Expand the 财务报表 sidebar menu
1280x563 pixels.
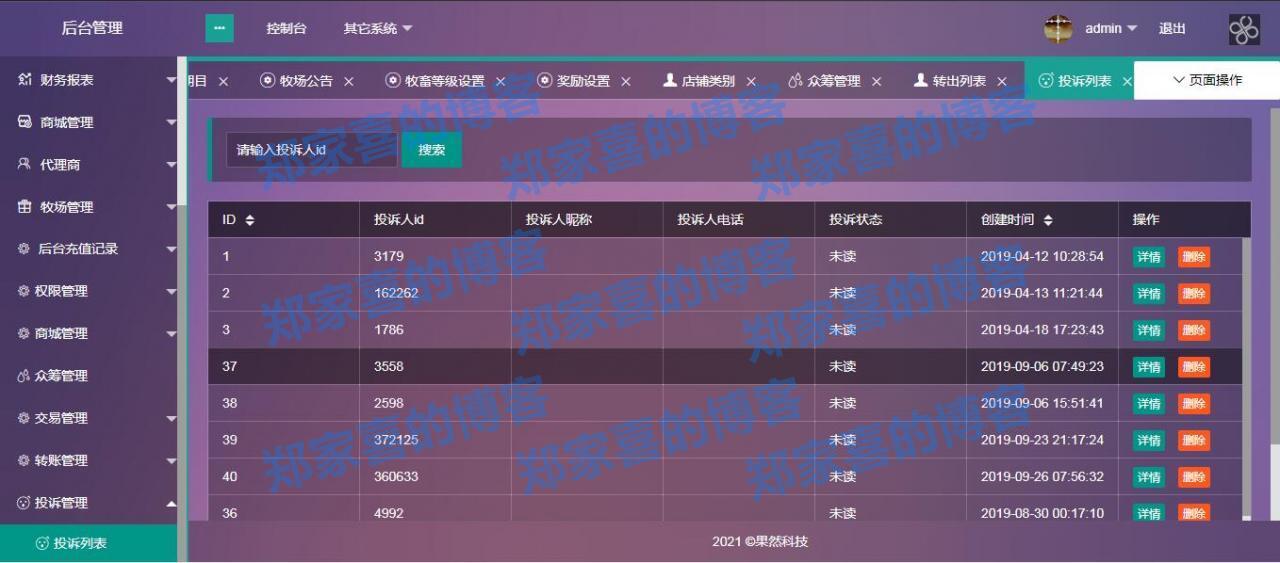(x=171, y=80)
